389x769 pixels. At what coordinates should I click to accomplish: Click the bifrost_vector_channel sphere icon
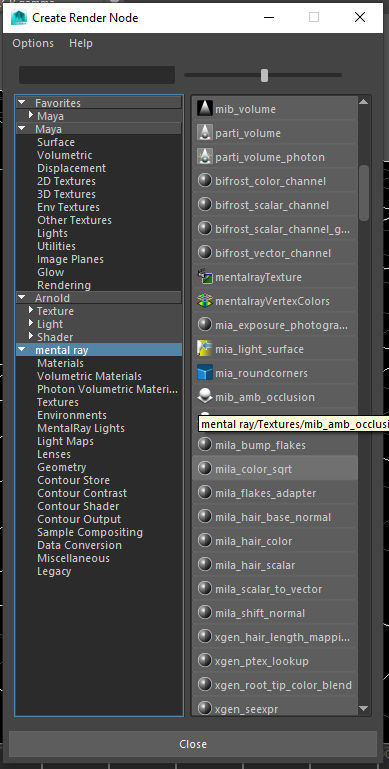[x=205, y=253]
